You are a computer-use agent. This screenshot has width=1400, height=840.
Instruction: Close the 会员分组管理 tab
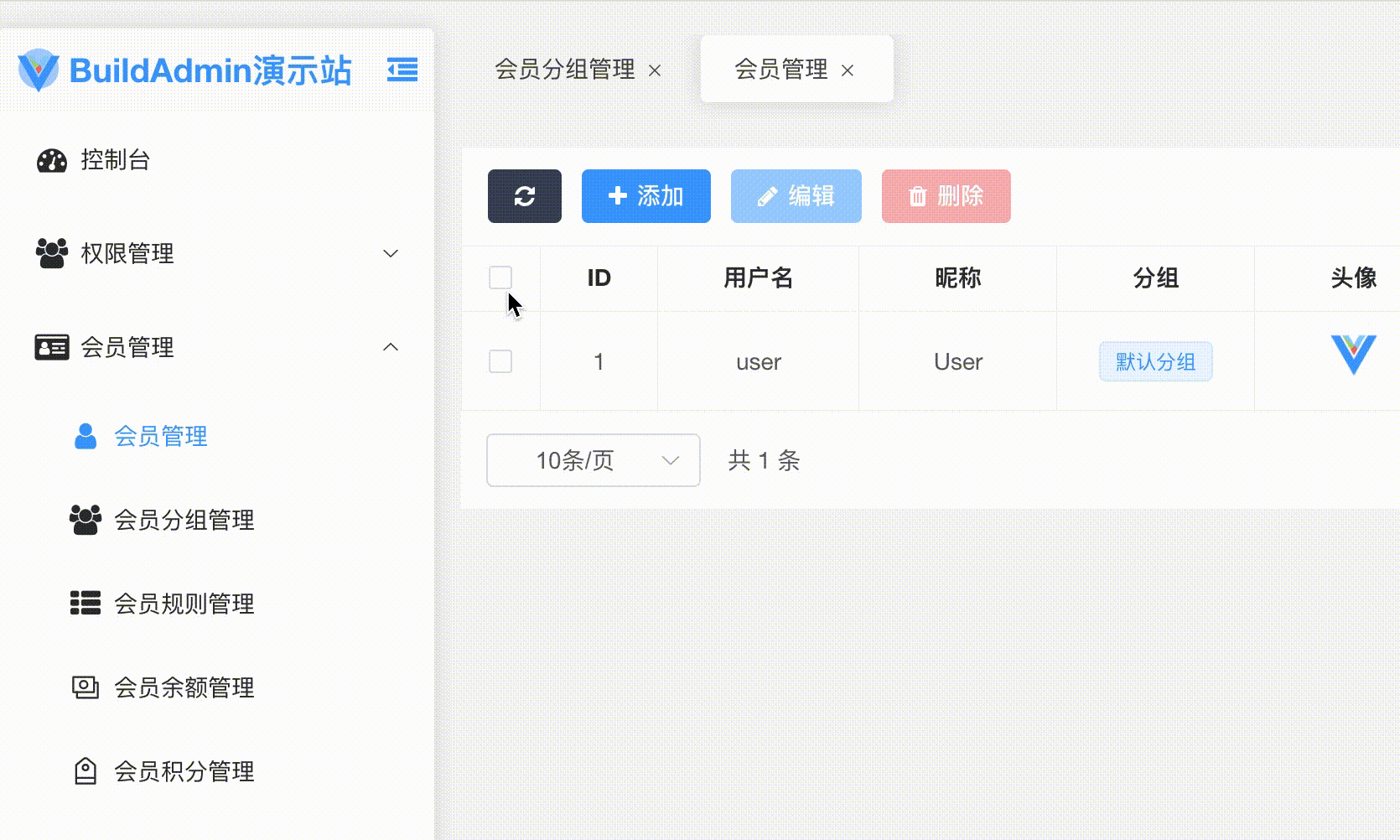point(655,70)
